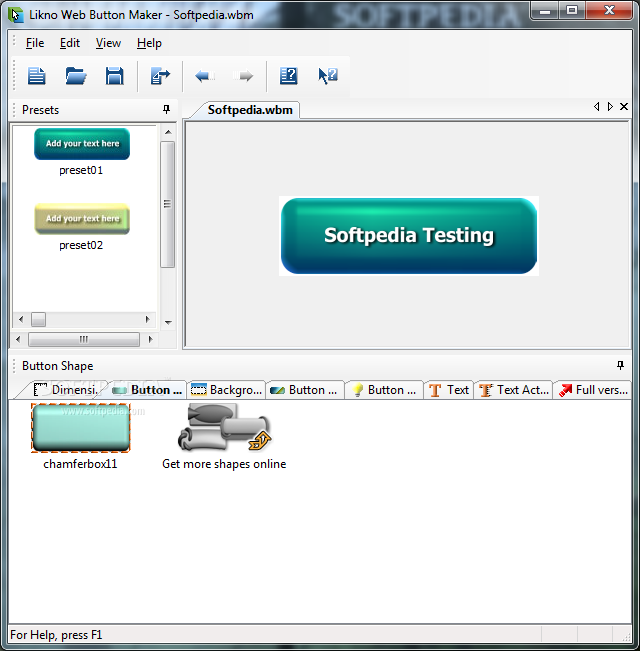This screenshot has height=651, width=640.
Task: Save project with the floppy disk icon
Action: 115,76
